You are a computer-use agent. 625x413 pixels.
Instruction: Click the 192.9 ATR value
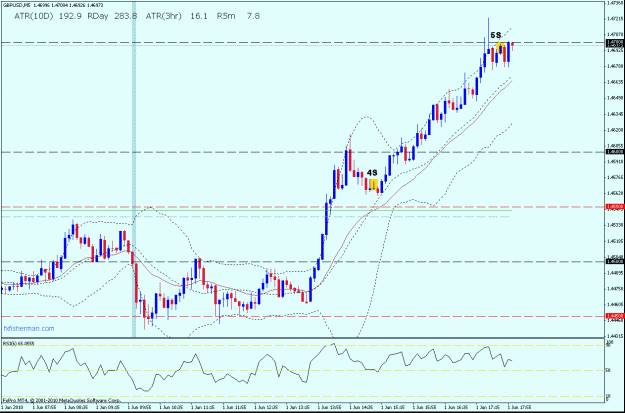(x=70, y=16)
